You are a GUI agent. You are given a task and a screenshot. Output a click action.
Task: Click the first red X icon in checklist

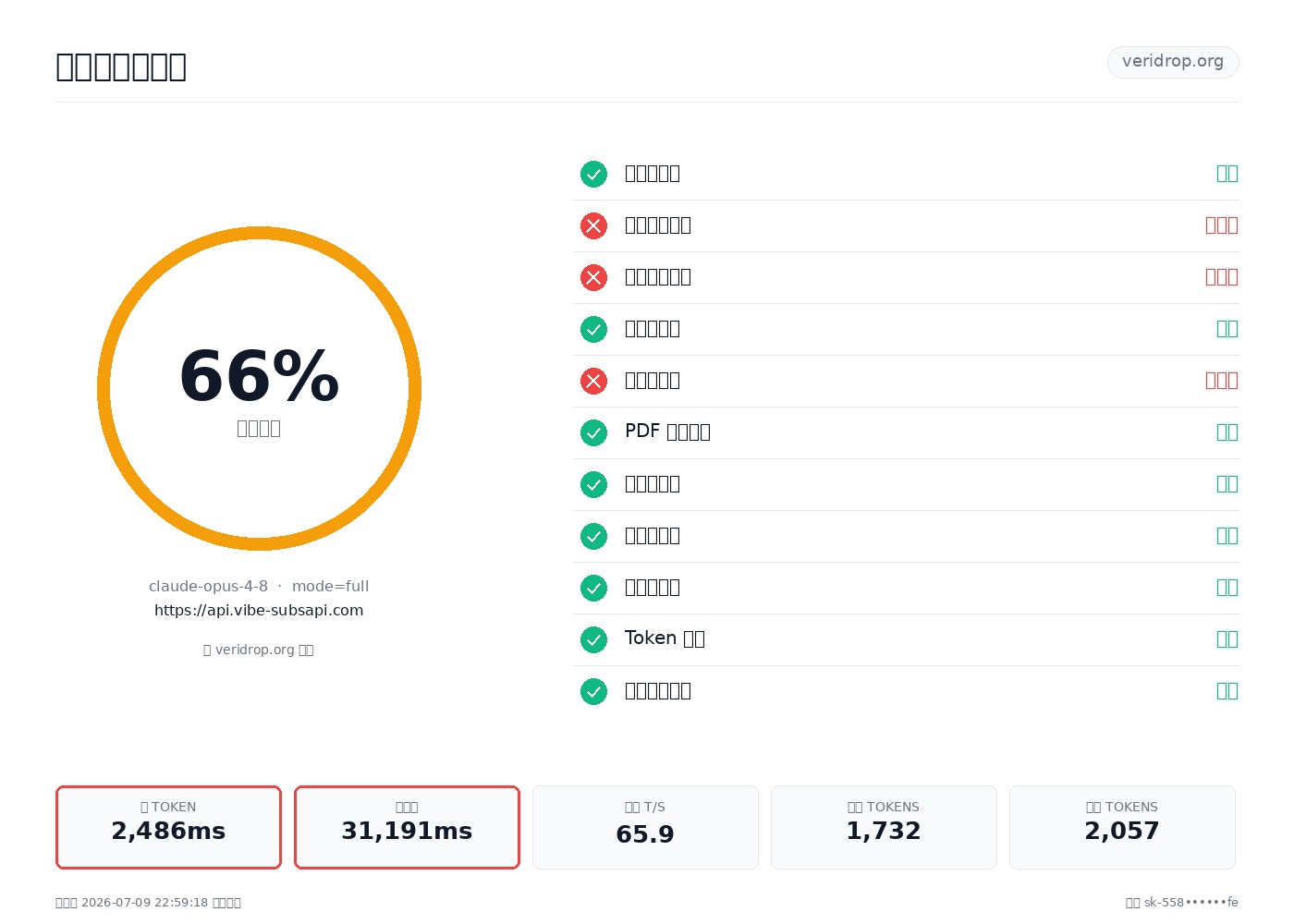(593, 225)
